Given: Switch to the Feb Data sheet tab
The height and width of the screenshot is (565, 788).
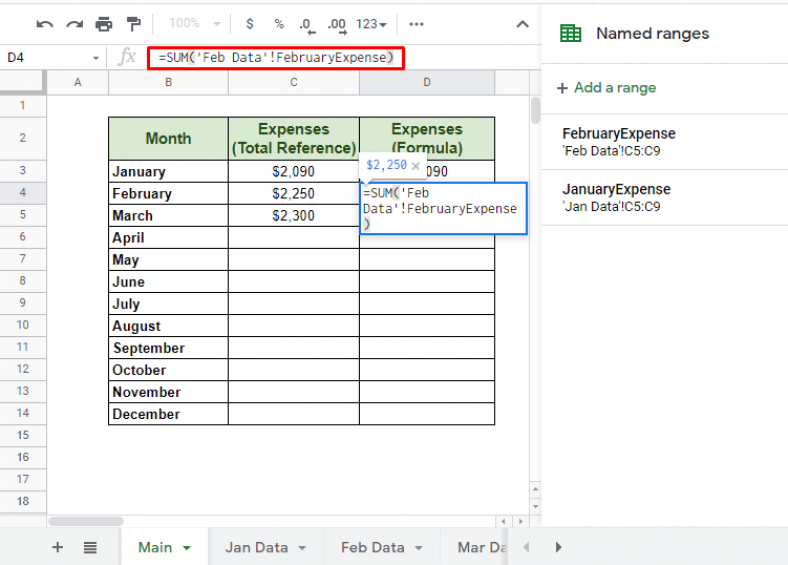Looking at the screenshot, I should tap(372, 547).
